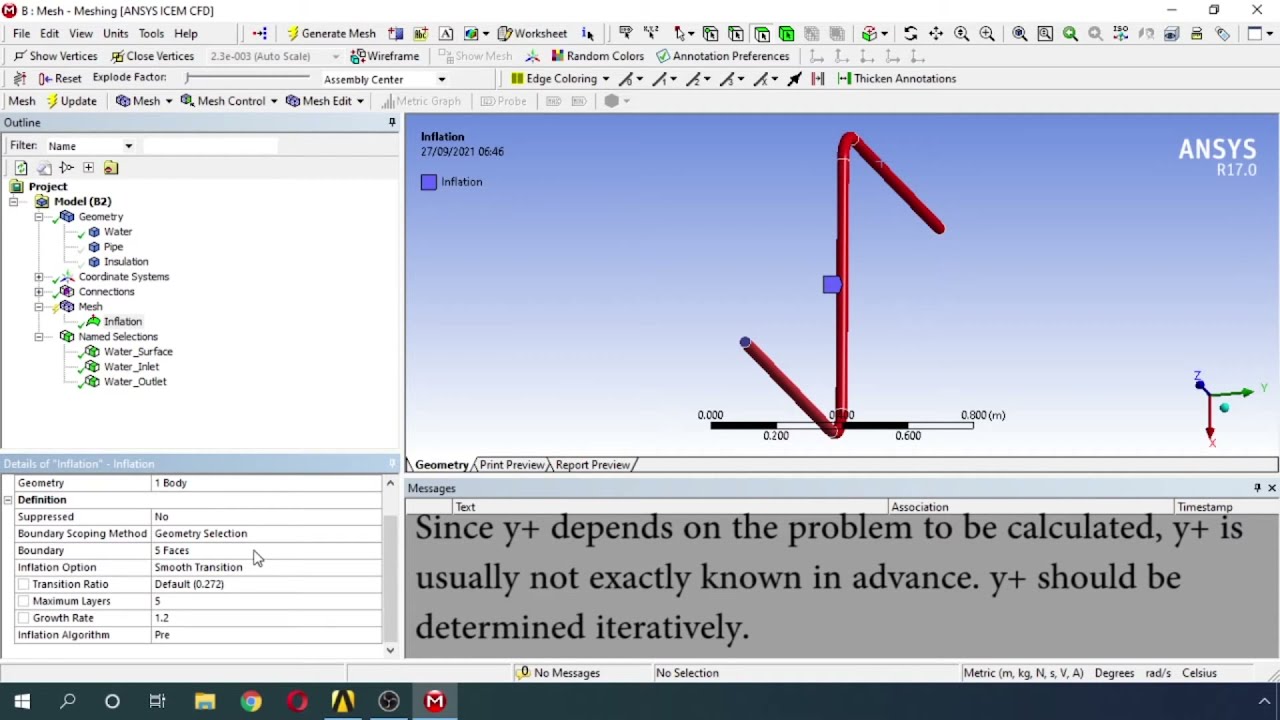
Task: Click the ANSYS Workbench taskbar icon
Action: point(343,701)
